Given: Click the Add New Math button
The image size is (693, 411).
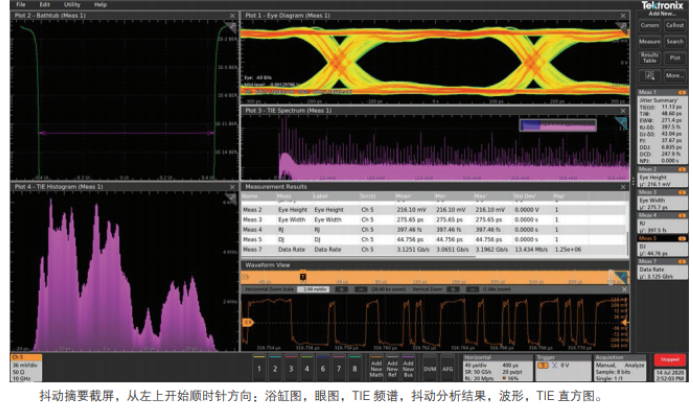Looking at the screenshot, I should point(377,367).
